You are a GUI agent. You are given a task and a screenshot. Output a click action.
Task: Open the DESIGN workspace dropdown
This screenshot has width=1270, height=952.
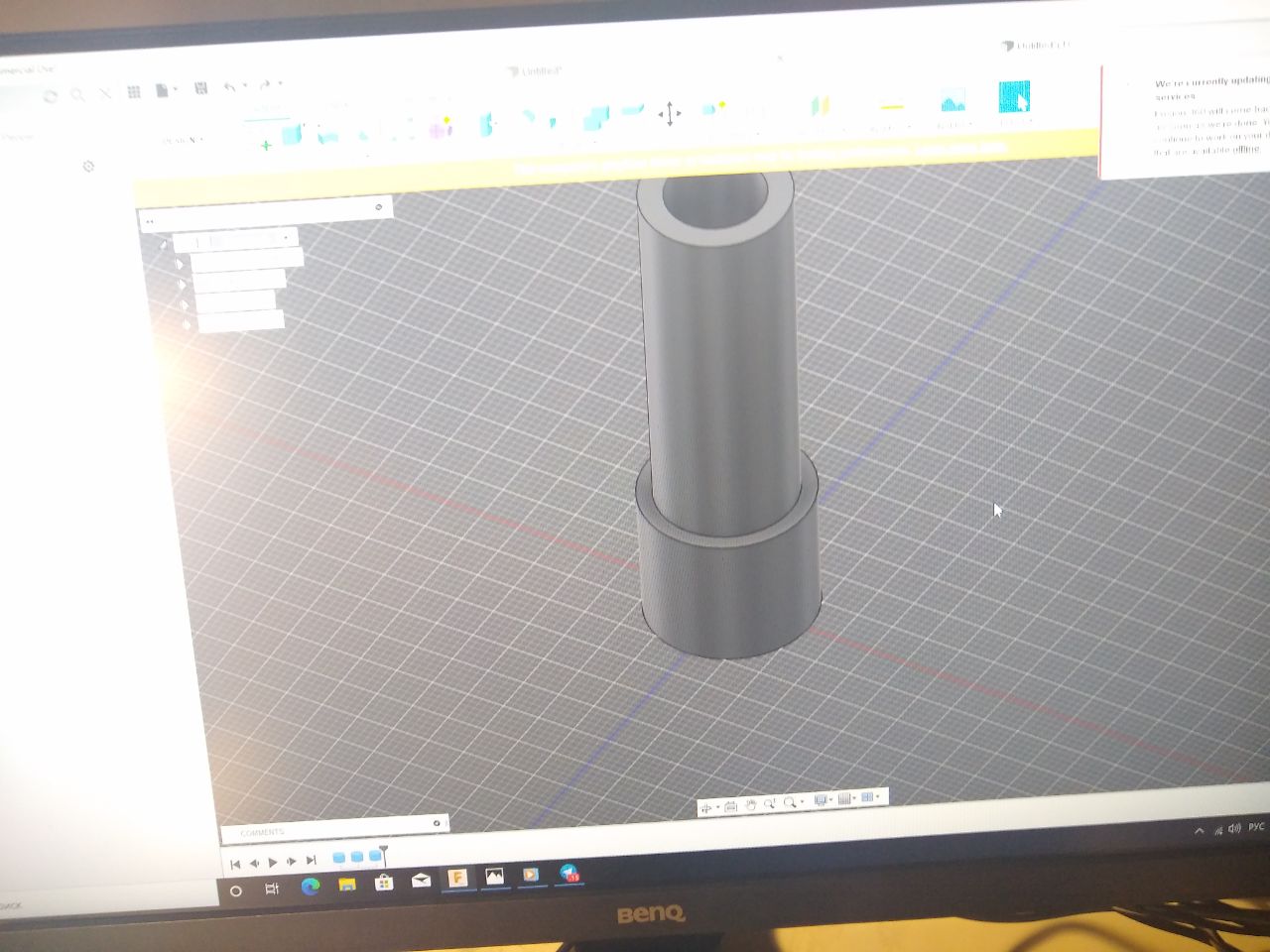[184, 140]
